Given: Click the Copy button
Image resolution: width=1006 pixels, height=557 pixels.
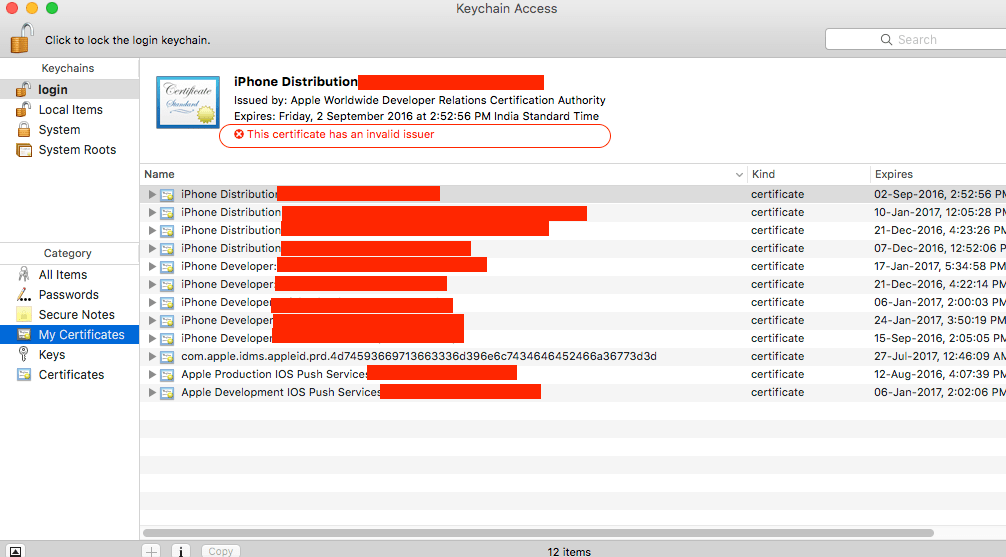Looking at the screenshot, I should pyautogui.click(x=221, y=551).
